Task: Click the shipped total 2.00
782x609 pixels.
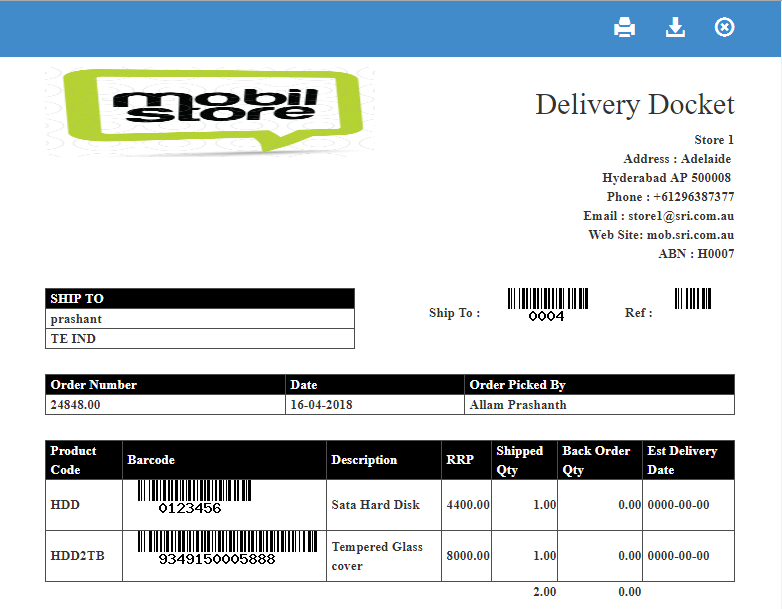Action: [545, 592]
